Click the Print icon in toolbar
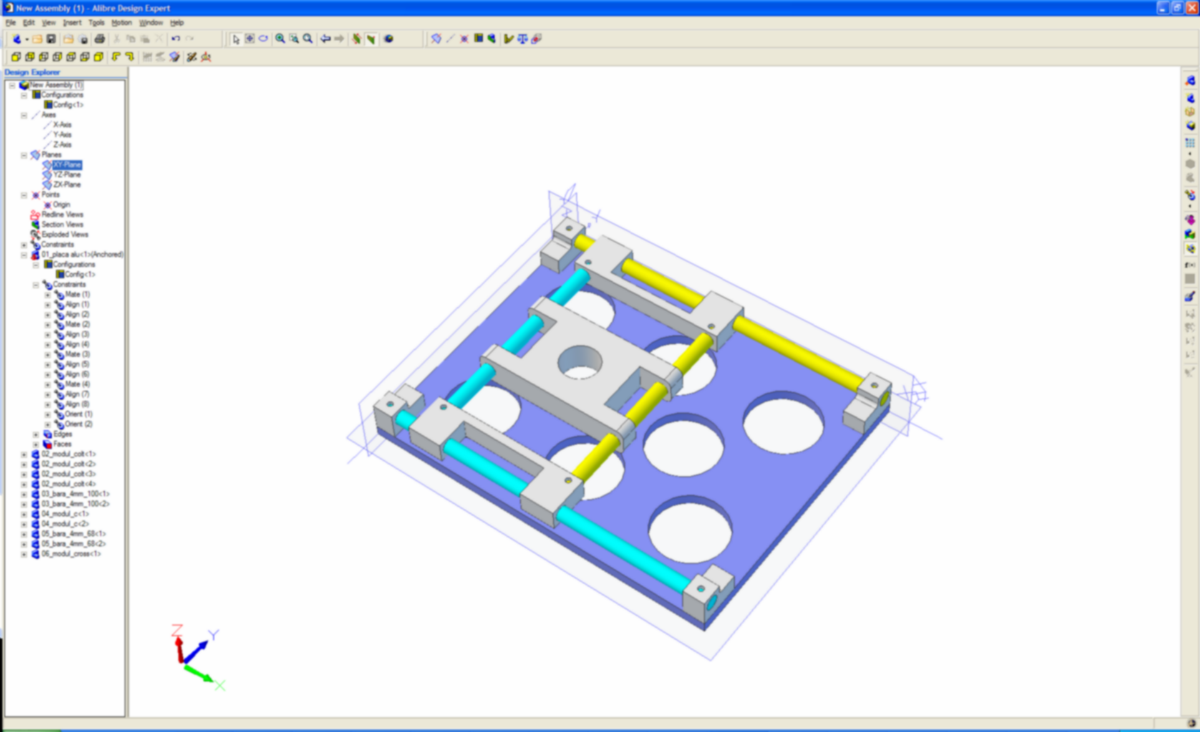The image size is (1200, 732). [x=100, y=39]
